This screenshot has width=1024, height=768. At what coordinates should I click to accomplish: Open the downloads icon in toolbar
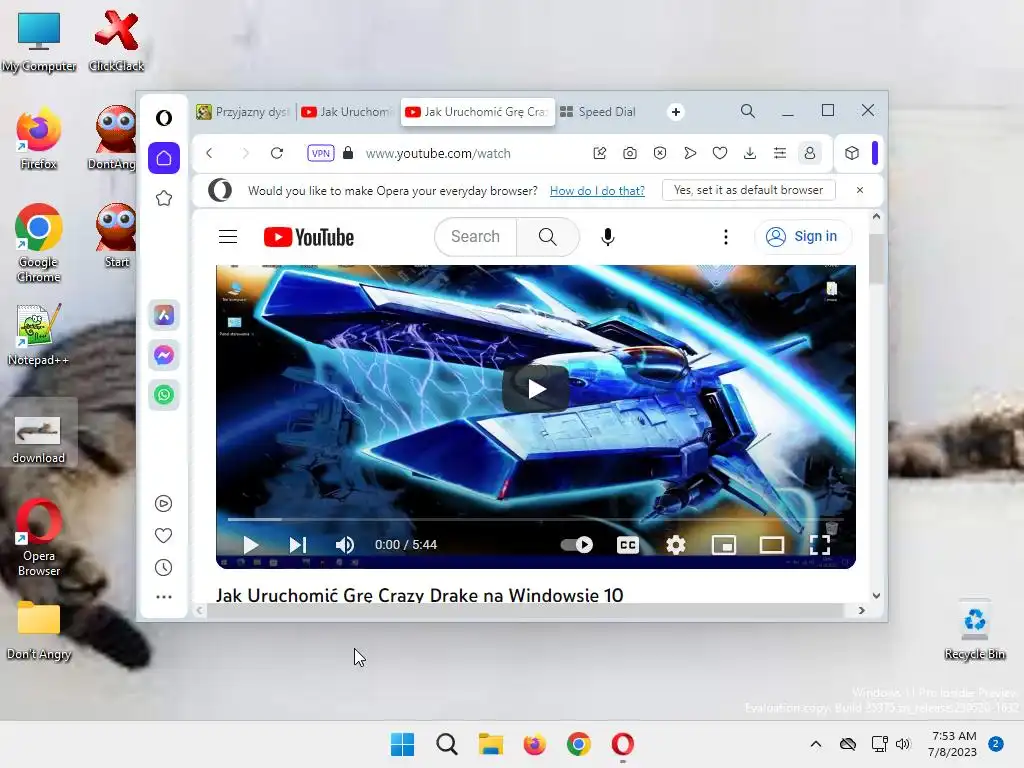[x=750, y=153]
